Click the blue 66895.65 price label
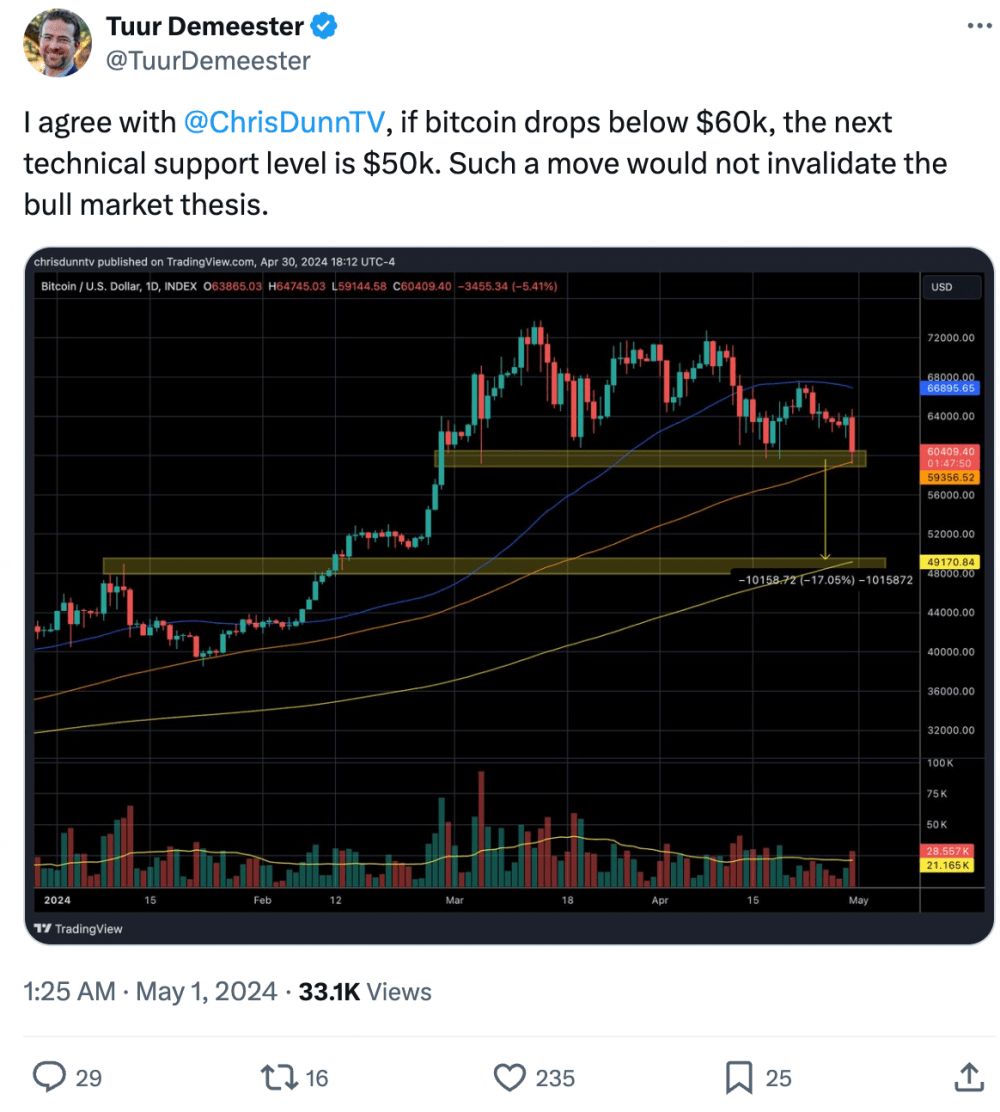The image size is (1000, 1112). coord(950,388)
